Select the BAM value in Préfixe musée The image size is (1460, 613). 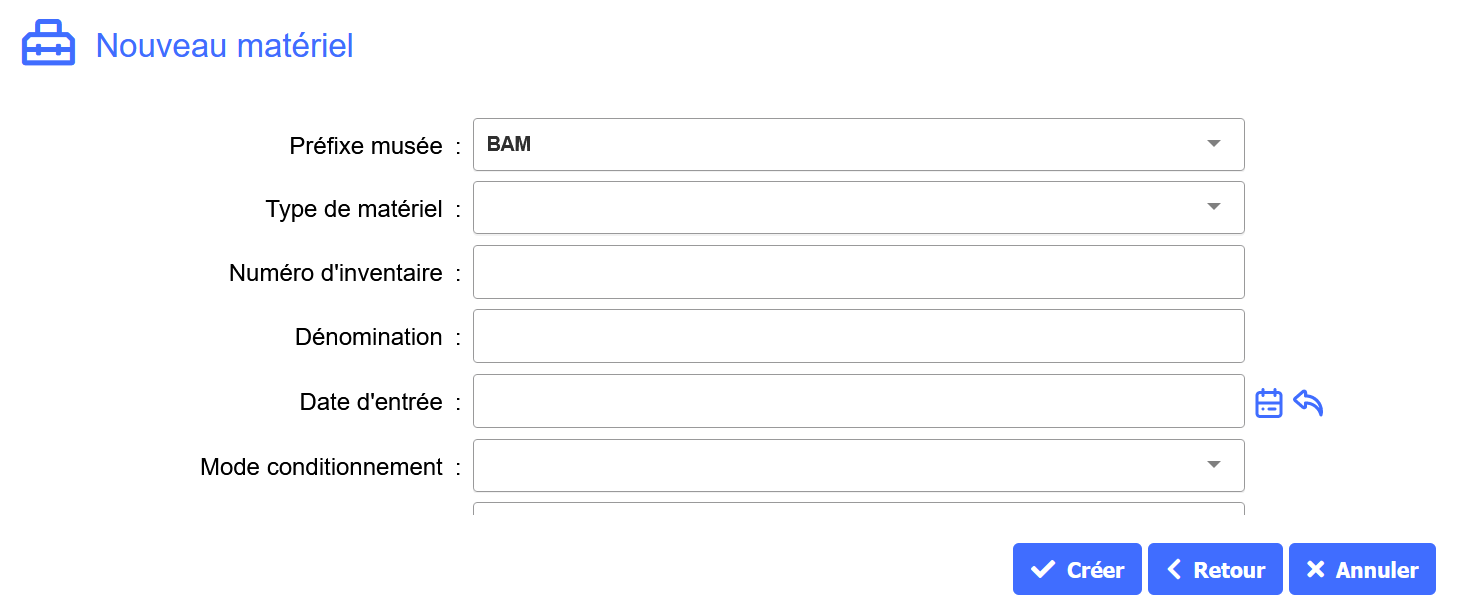pos(509,144)
